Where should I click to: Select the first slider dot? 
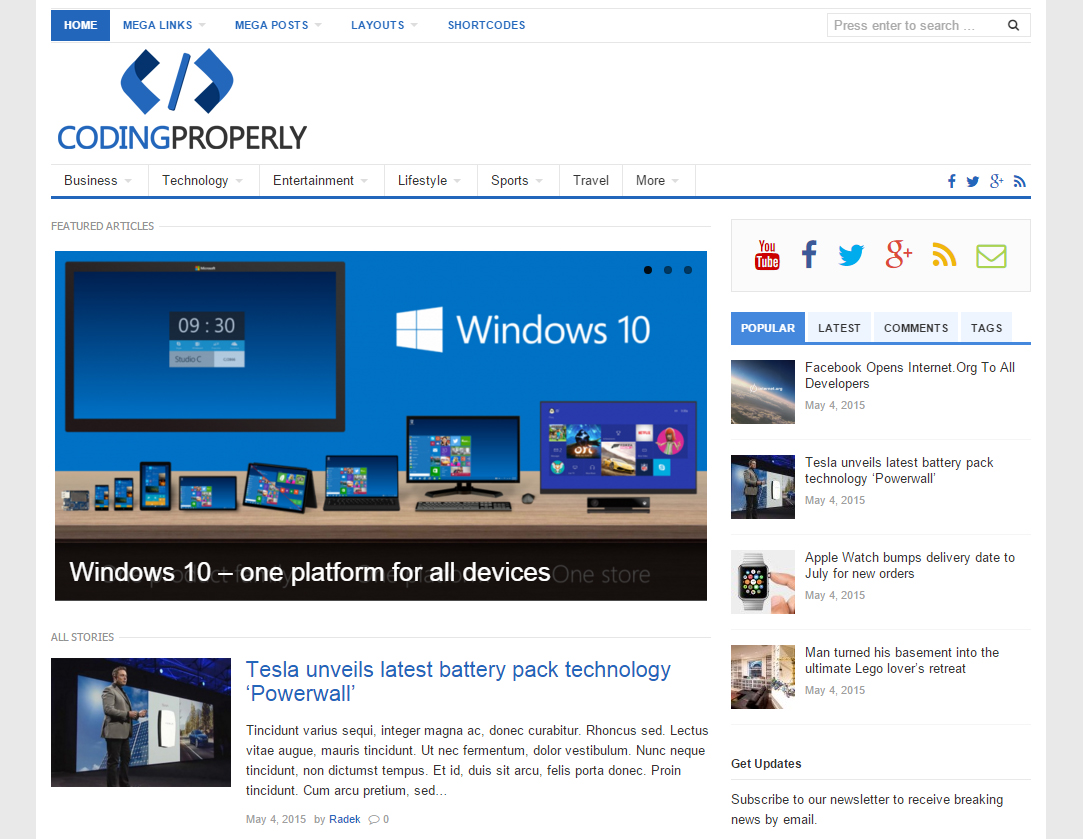pyautogui.click(x=648, y=270)
